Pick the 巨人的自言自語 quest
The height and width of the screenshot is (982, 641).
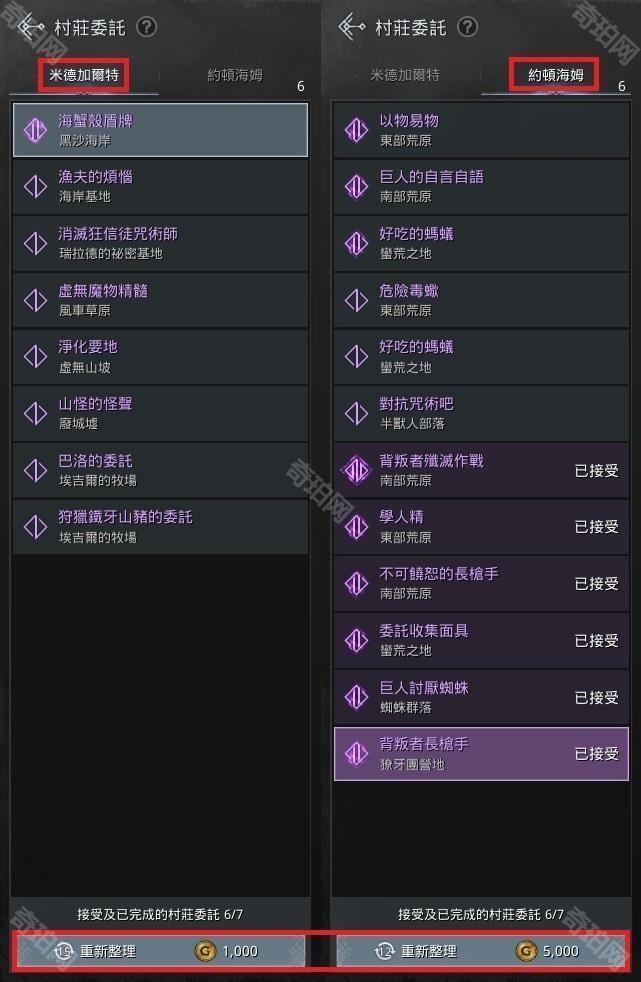(x=481, y=187)
